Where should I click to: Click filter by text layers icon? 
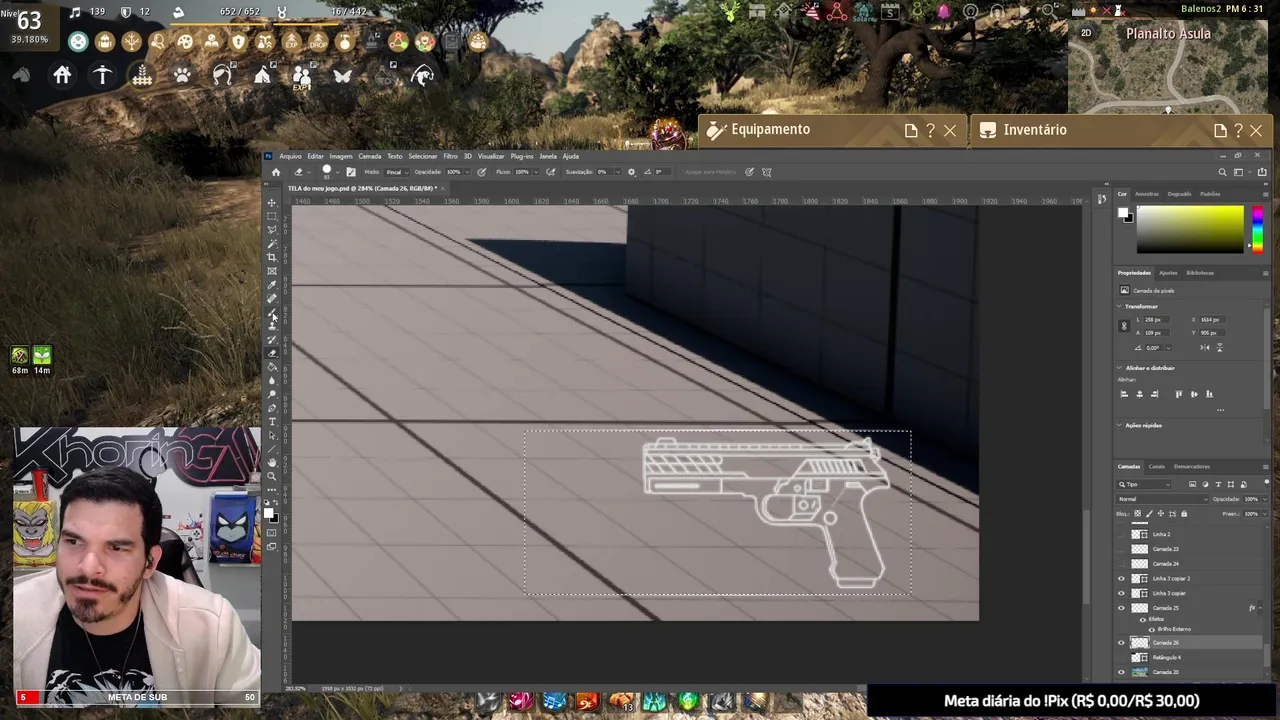[x=1218, y=484]
